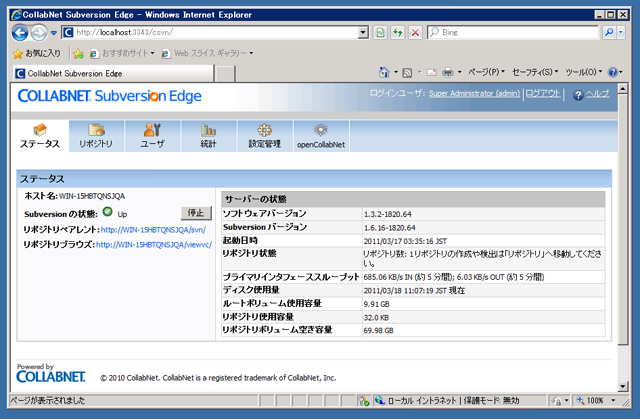This screenshot has width=640, height=419.
Task: Open the 統計 statistics tab
Action: click(x=209, y=136)
